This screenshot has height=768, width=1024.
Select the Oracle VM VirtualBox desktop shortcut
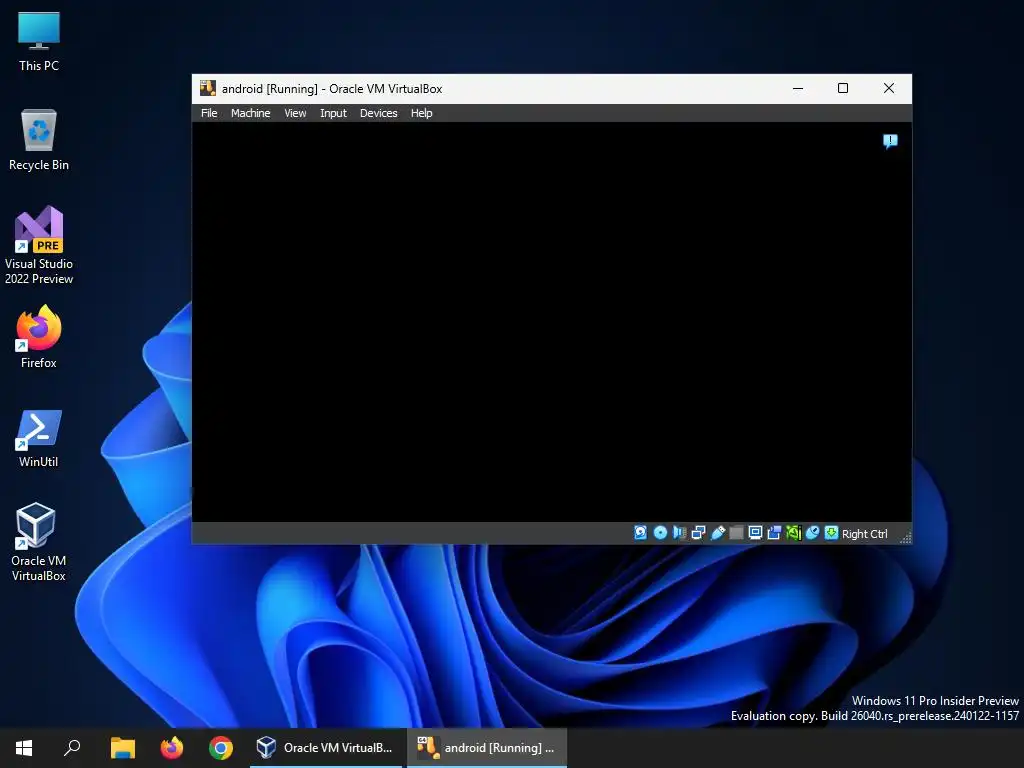click(x=39, y=542)
